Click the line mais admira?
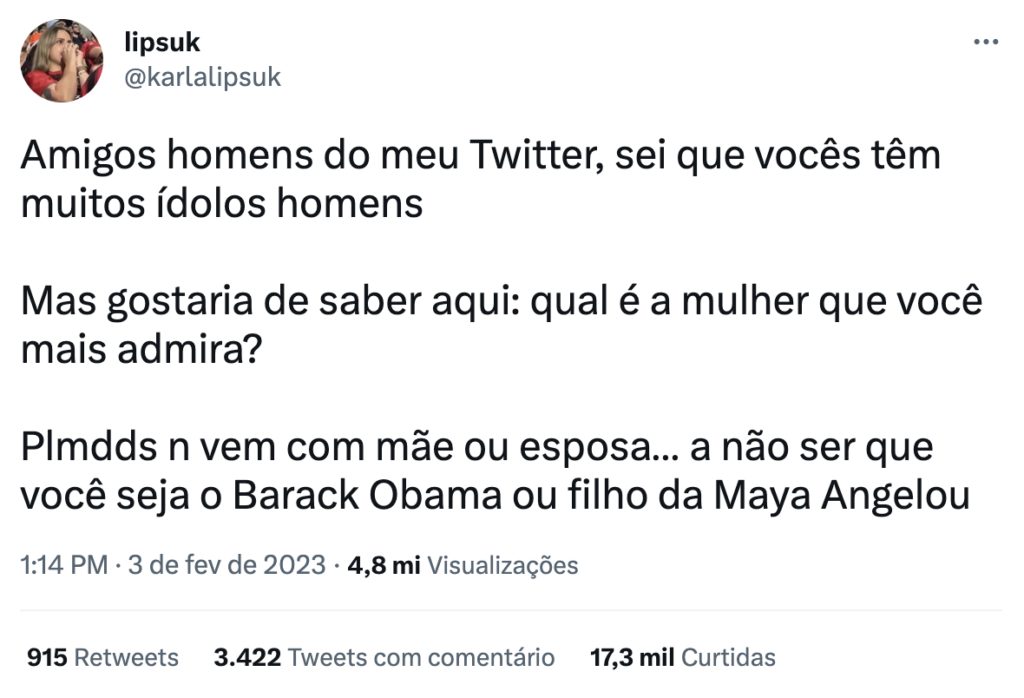This screenshot has width=1024, height=698. point(141,349)
